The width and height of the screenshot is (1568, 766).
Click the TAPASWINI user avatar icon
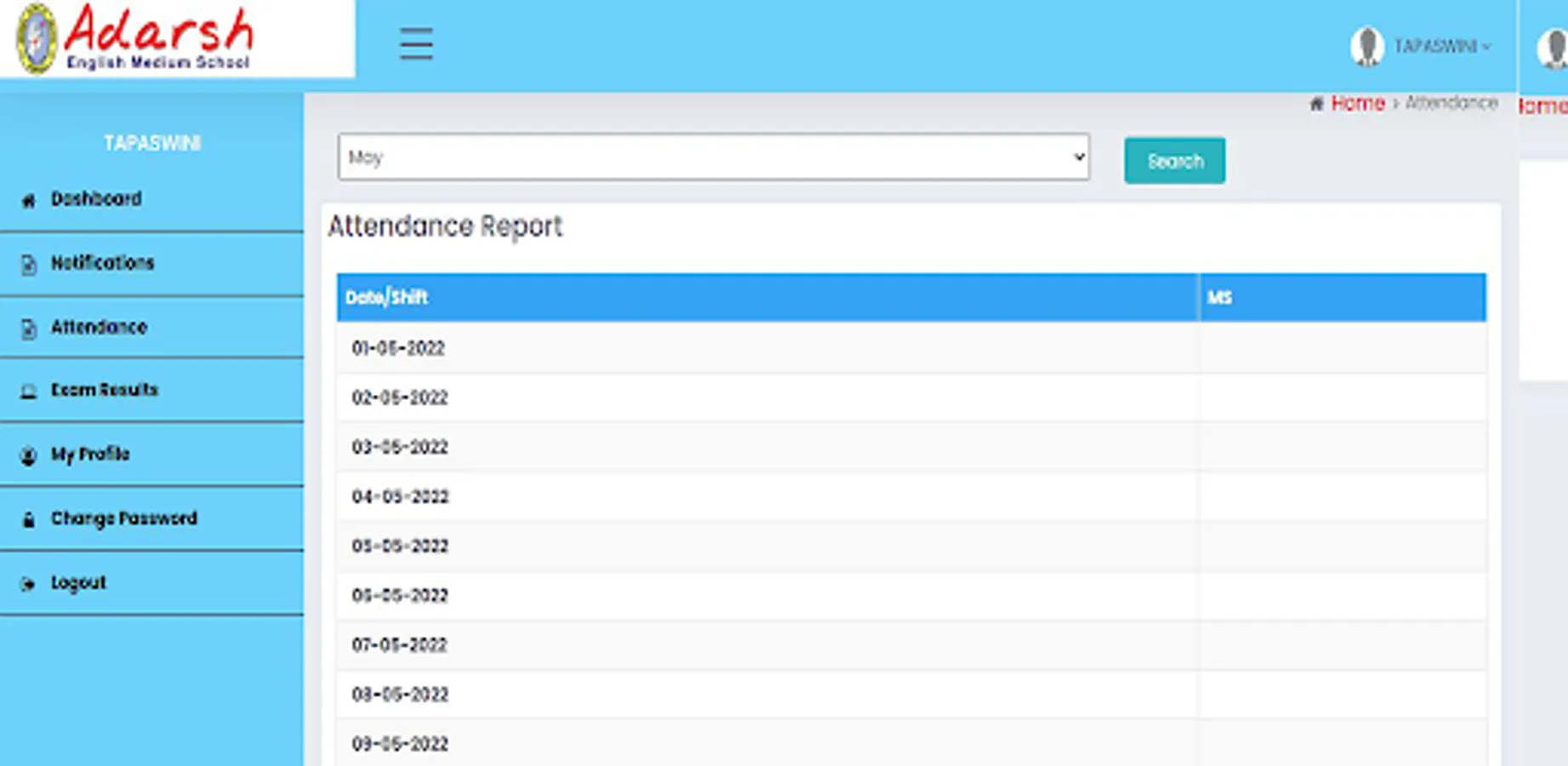(x=1366, y=46)
